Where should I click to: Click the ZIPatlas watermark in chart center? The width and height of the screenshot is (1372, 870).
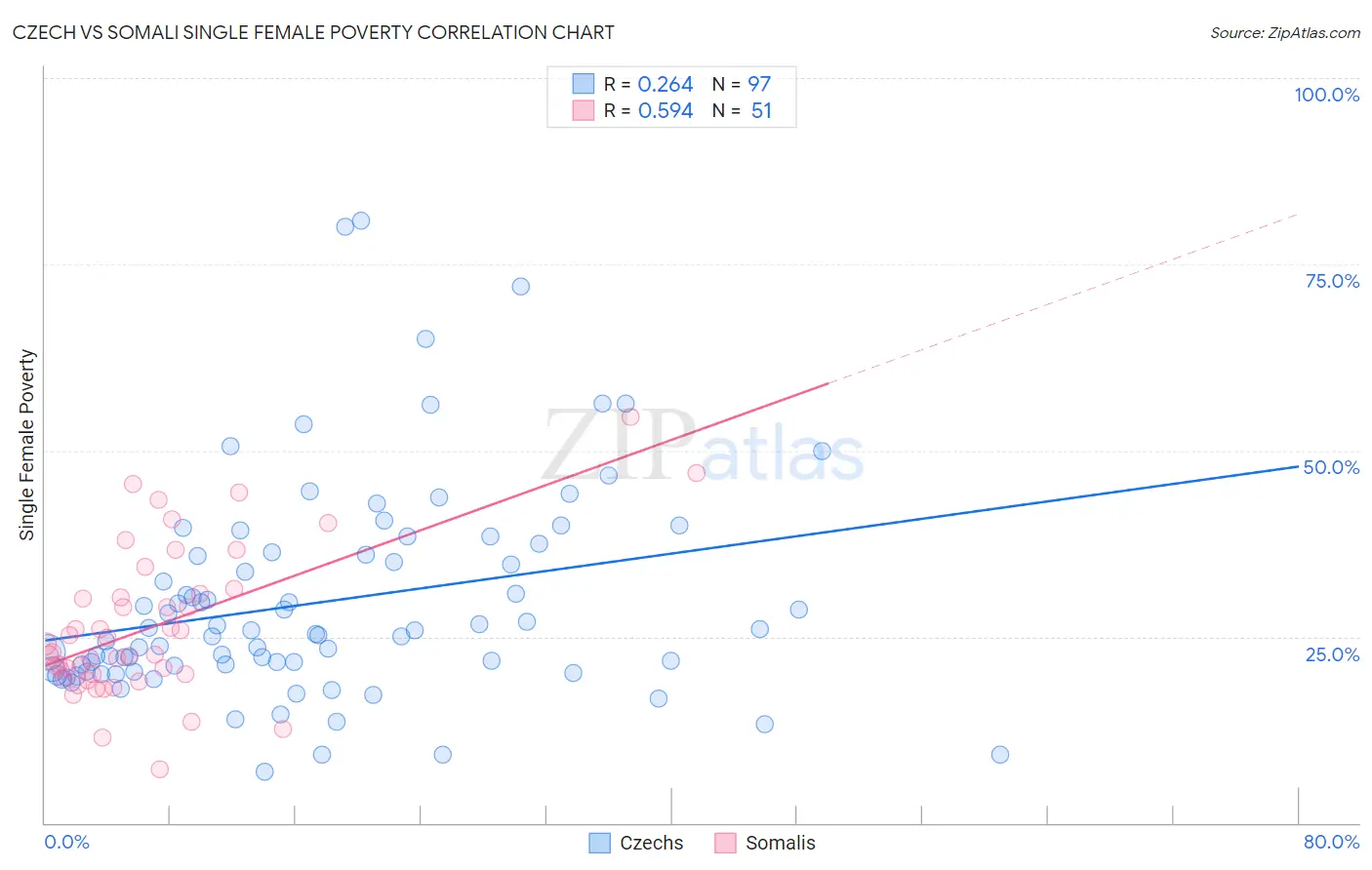(703, 449)
